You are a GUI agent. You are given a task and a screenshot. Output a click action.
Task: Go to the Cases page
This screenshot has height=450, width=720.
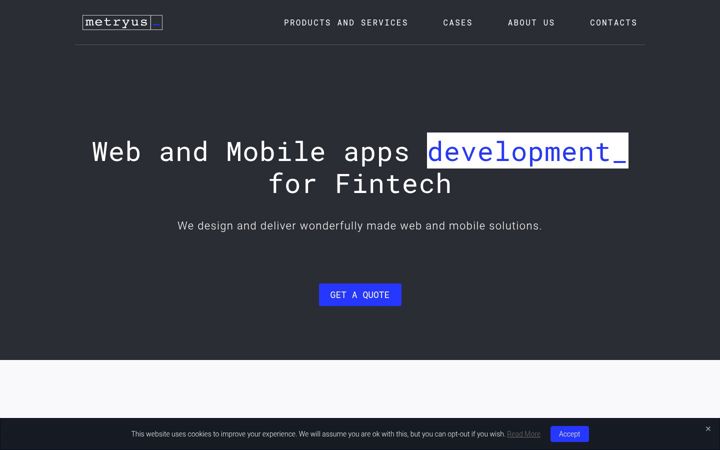(x=457, y=22)
